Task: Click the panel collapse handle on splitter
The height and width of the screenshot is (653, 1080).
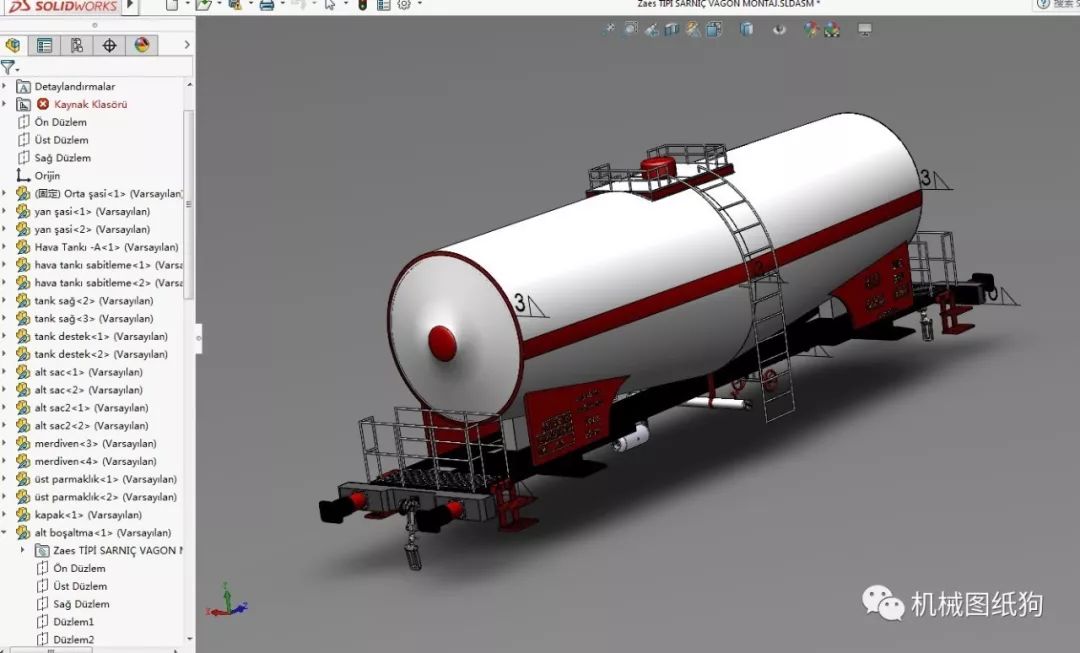Action: pos(198,338)
